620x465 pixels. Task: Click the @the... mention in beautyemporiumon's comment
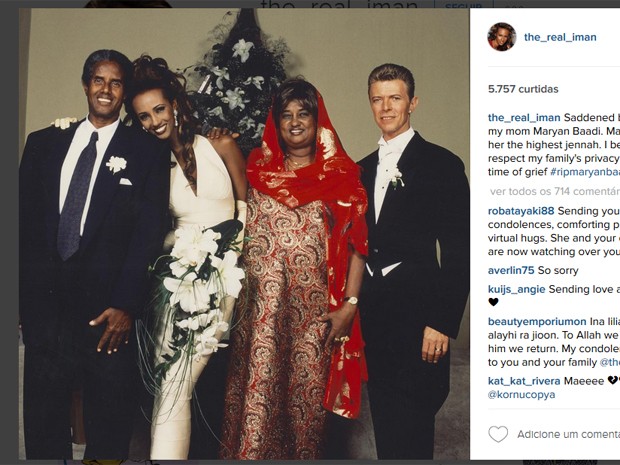click(x=610, y=362)
